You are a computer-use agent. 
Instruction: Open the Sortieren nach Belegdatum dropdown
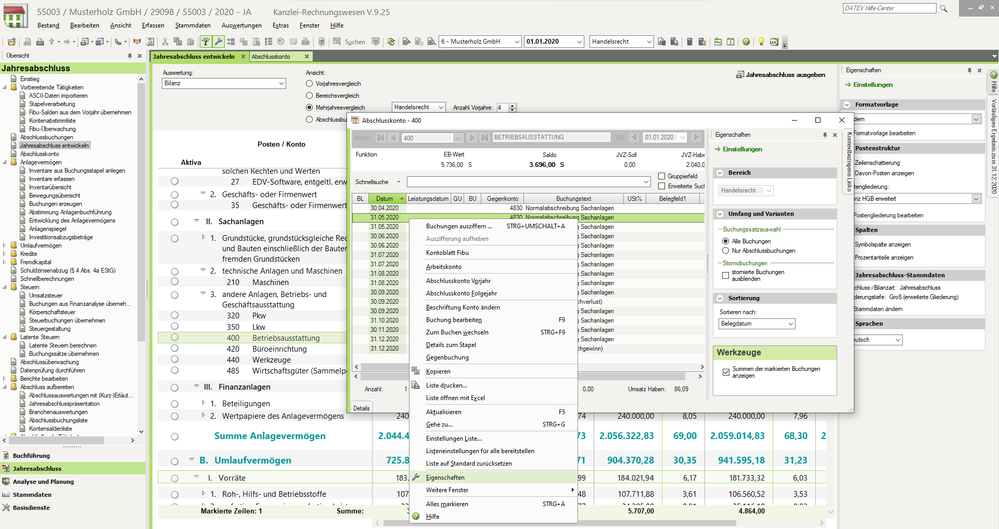click(x=790, y=324)
